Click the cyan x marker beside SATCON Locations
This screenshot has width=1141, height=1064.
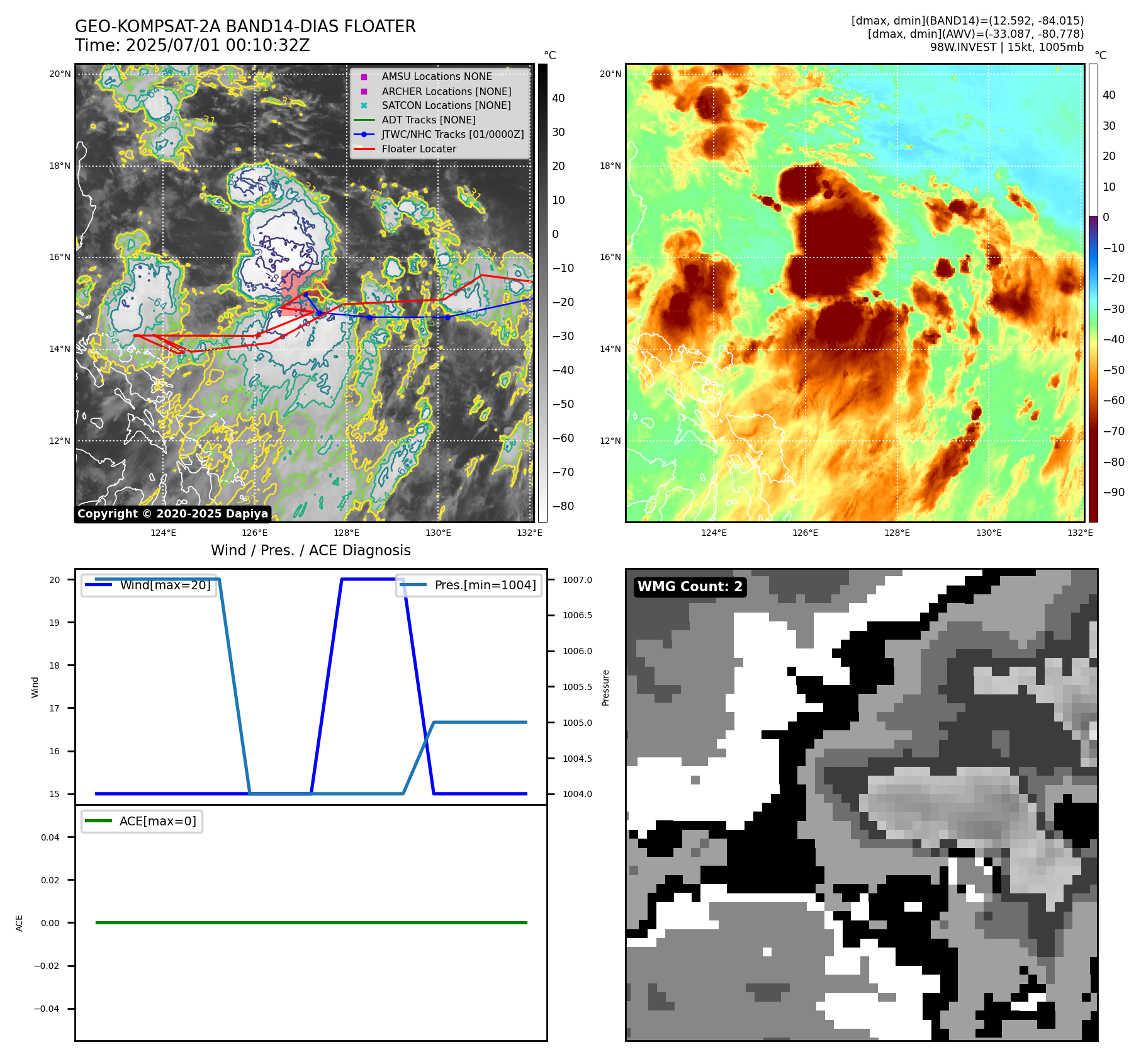click(364, 106)
